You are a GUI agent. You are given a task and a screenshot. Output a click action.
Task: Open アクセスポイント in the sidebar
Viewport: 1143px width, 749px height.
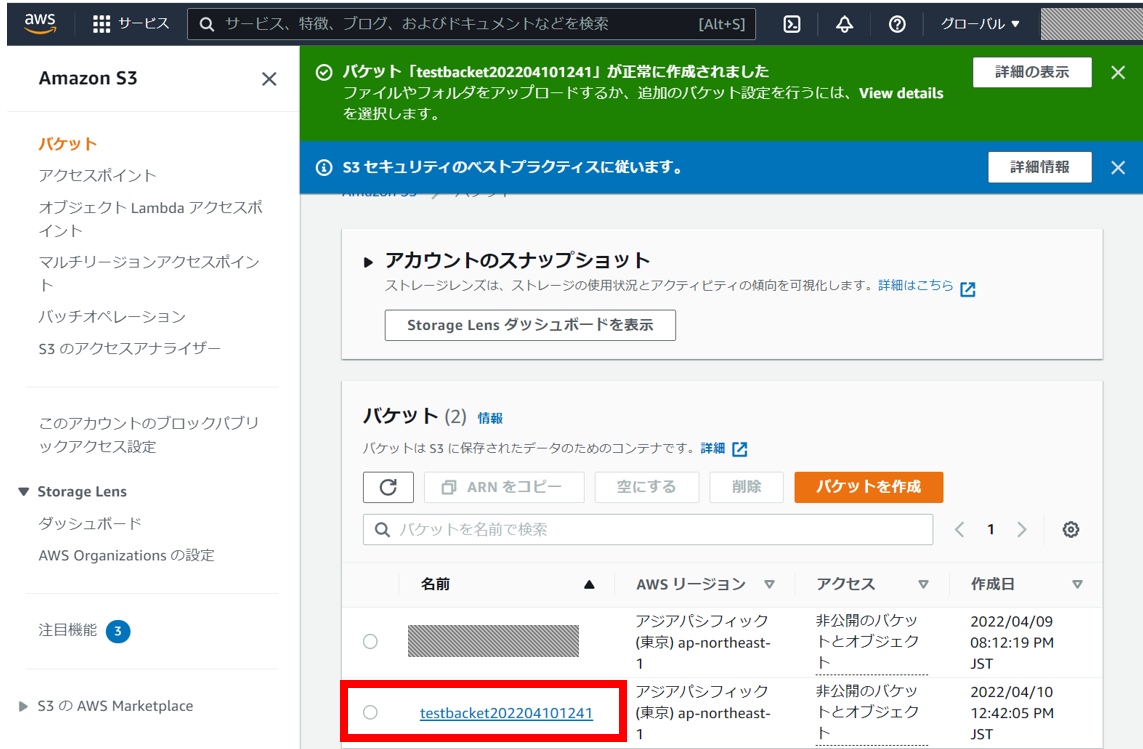pos(98,176)
